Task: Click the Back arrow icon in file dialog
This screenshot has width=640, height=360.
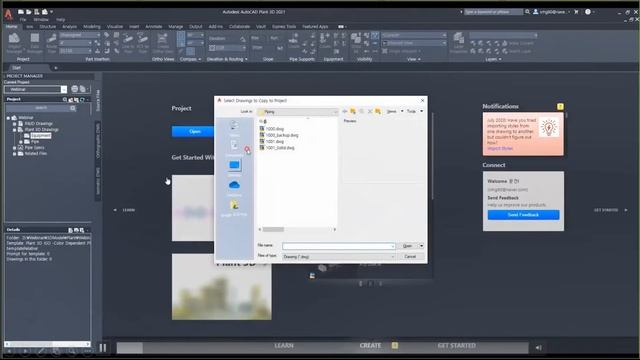Action: 345,111
